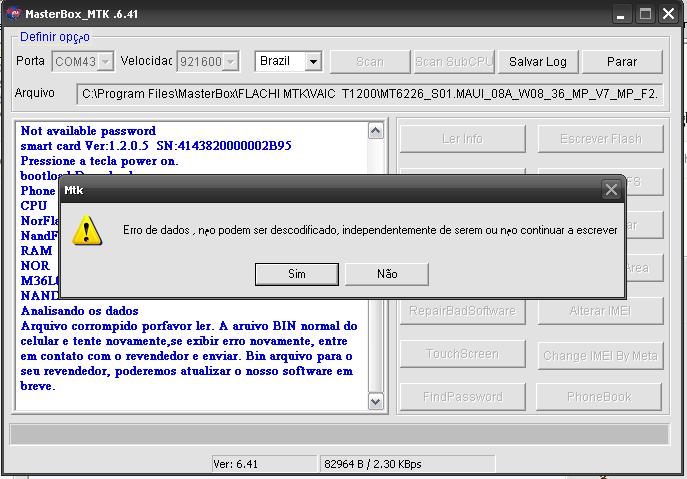Click the Scan button
Screen dimensions: 687x479
tap(370, 62)
